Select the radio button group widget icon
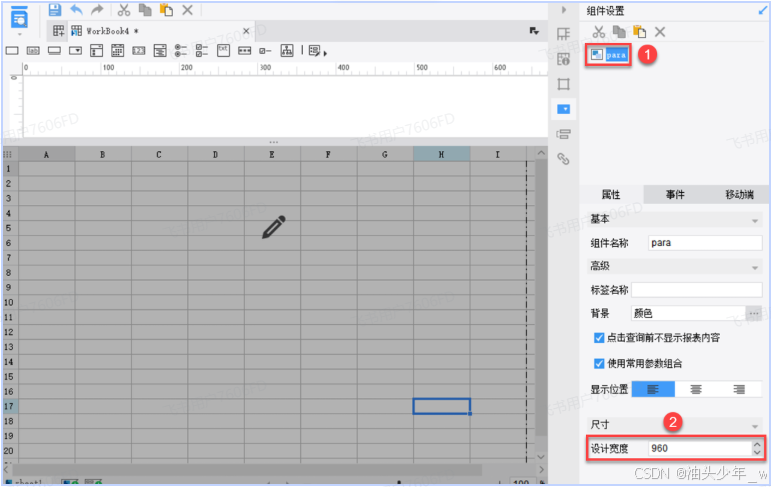Viewport: 771px width, 487px height. pos(181,50)
